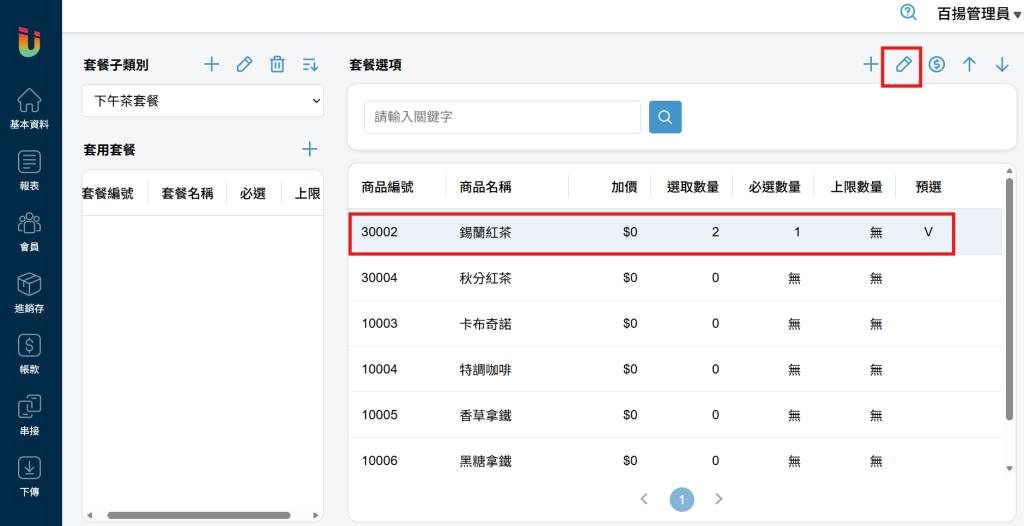
Task: Open 基本資料 in the sidebar
Action: [x=29, y=109]
